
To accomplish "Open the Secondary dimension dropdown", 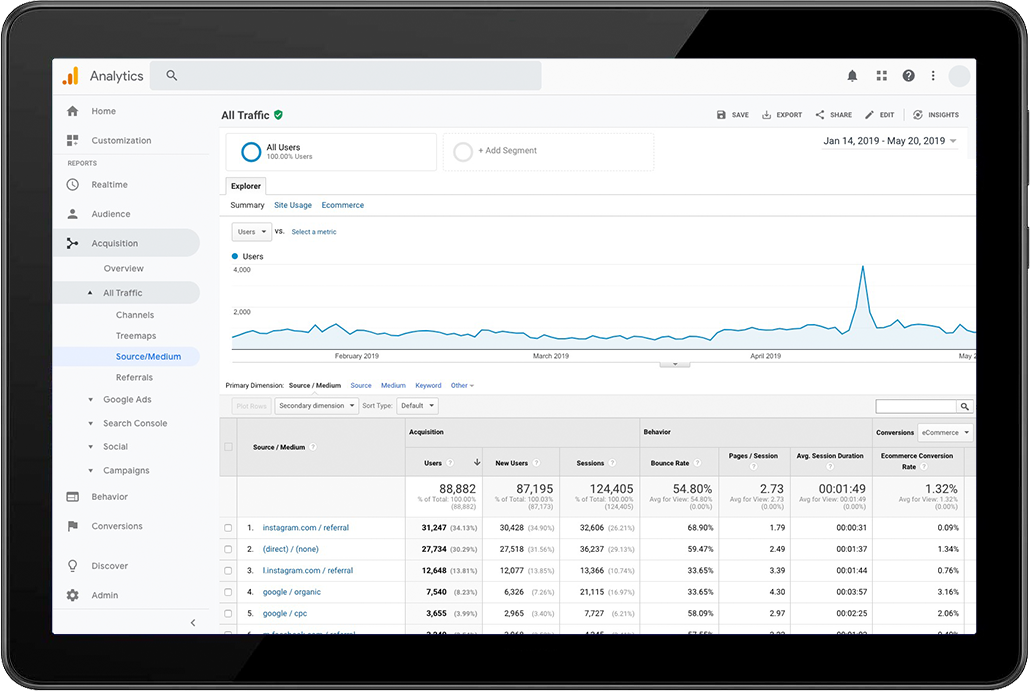I will point(317,406).
